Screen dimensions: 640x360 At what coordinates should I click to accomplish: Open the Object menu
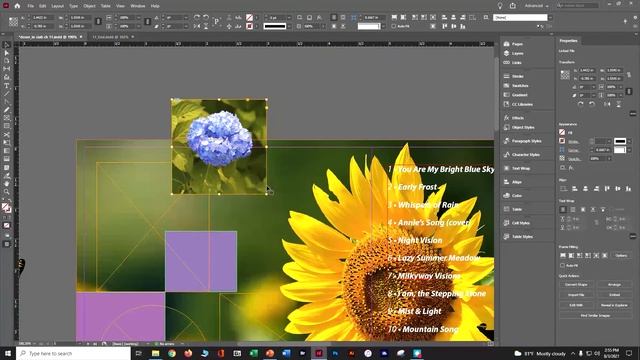tap(89, 6)
